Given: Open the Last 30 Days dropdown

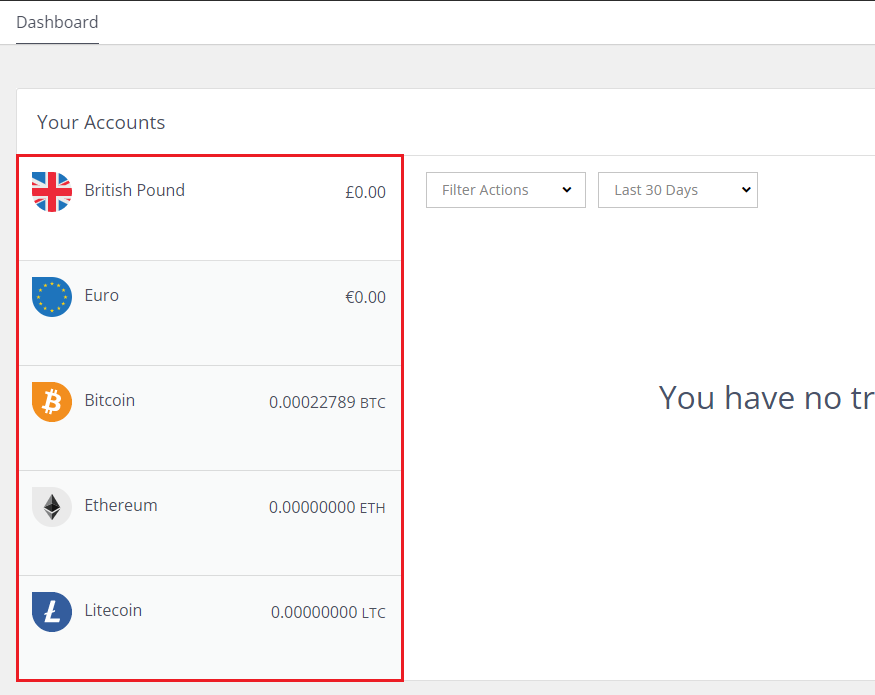Looking at the screenshot, I should coord(677,190).
